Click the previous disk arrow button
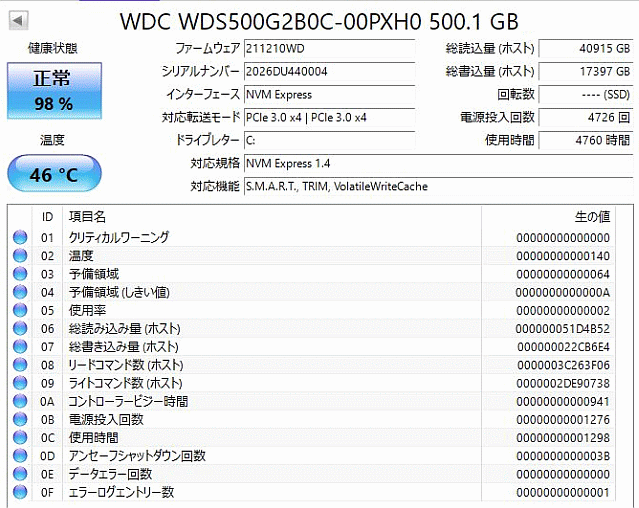Viewport: 639px width, 508px height. click(x=18, y=20)
